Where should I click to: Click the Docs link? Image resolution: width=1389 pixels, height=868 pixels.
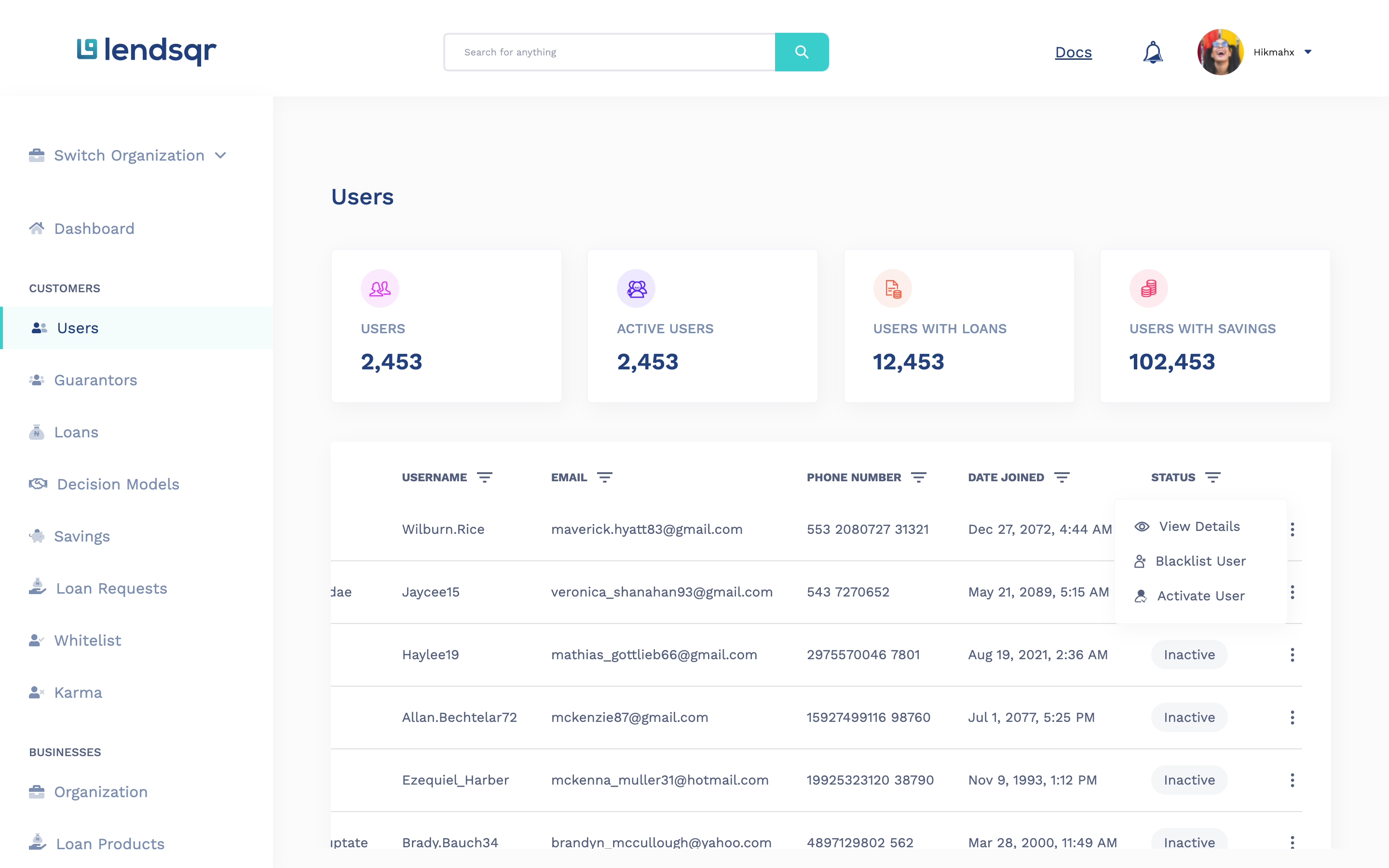1073,52
